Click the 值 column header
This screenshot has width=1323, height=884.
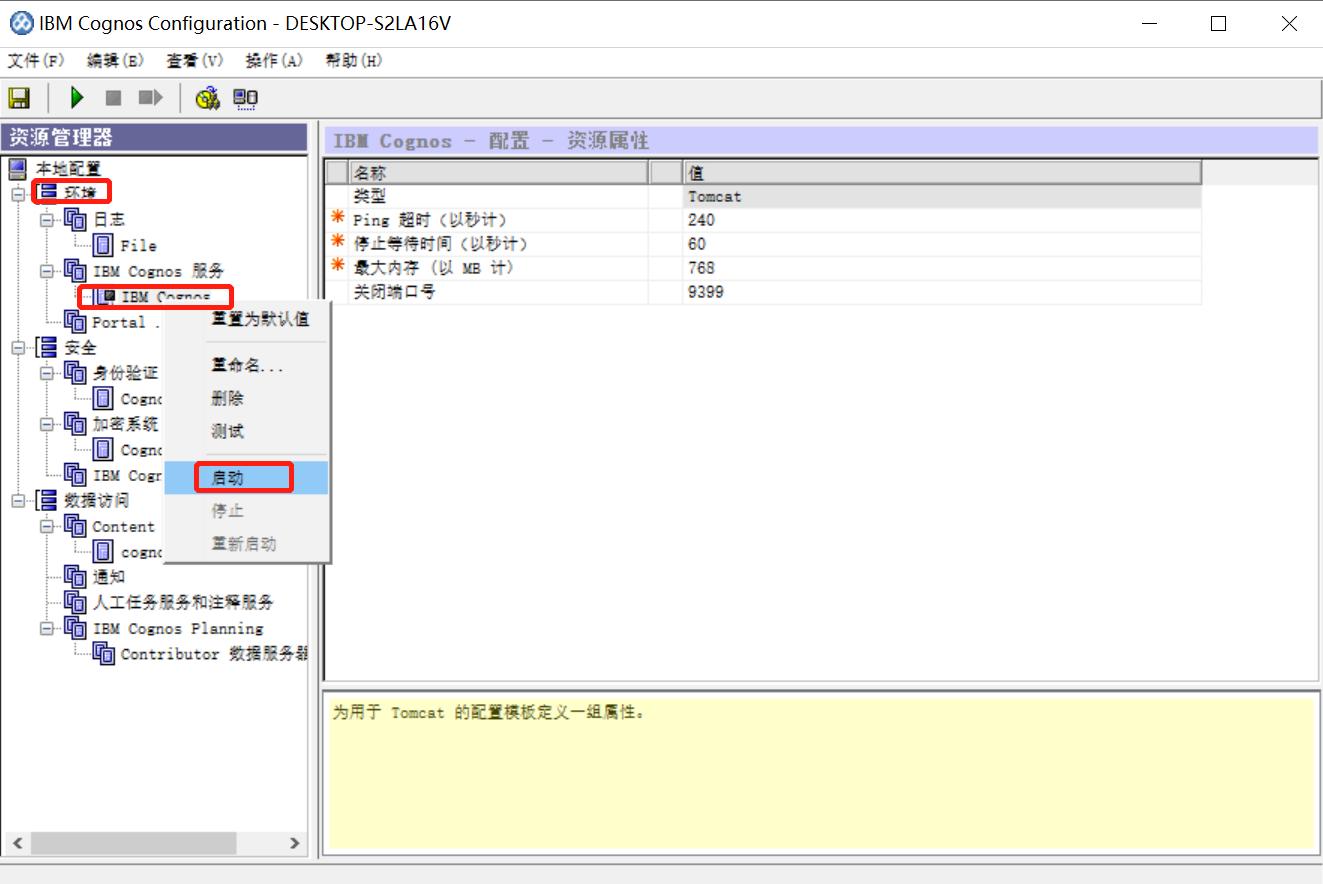[942, 173]
